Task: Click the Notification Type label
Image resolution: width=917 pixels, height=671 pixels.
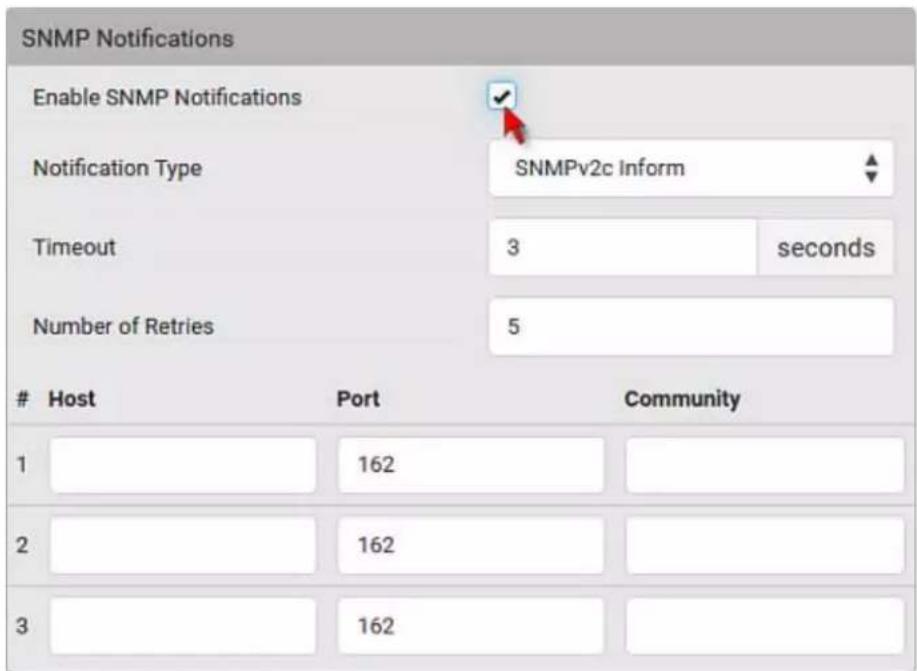Action: (x=118, y=168)
